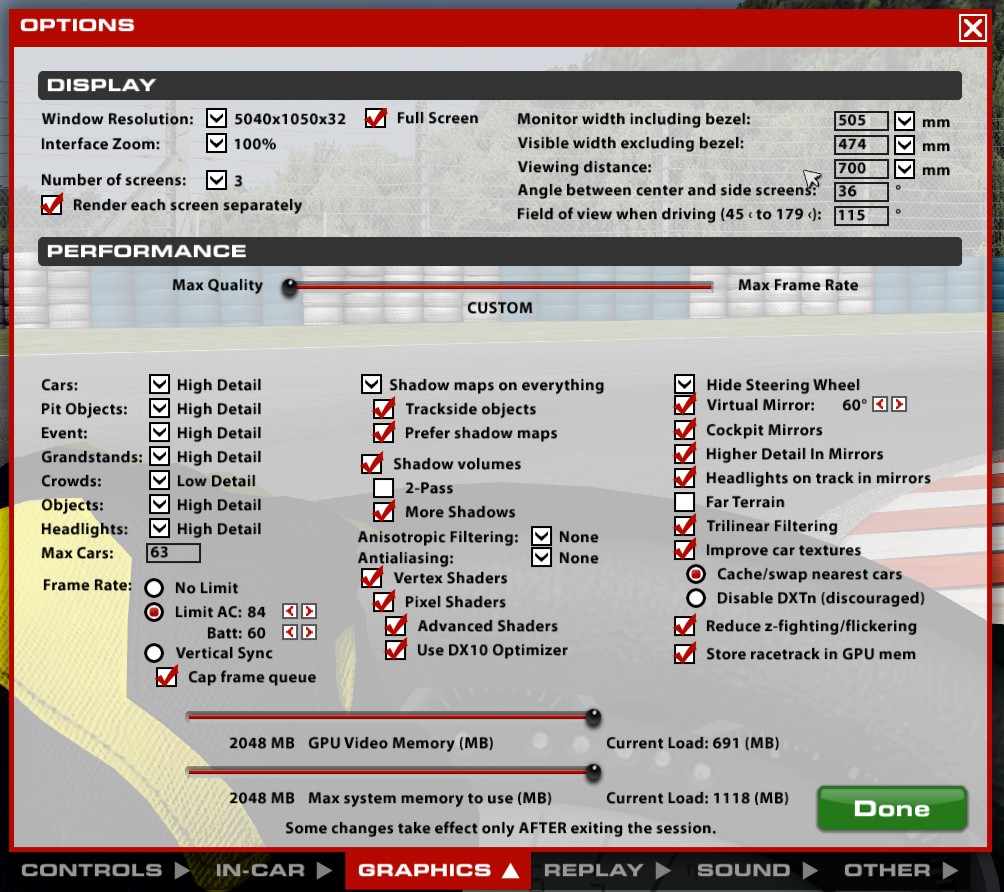1004x892 pixels.
Task: Raise Batt frame rate with right arrow
Action: 309,632
